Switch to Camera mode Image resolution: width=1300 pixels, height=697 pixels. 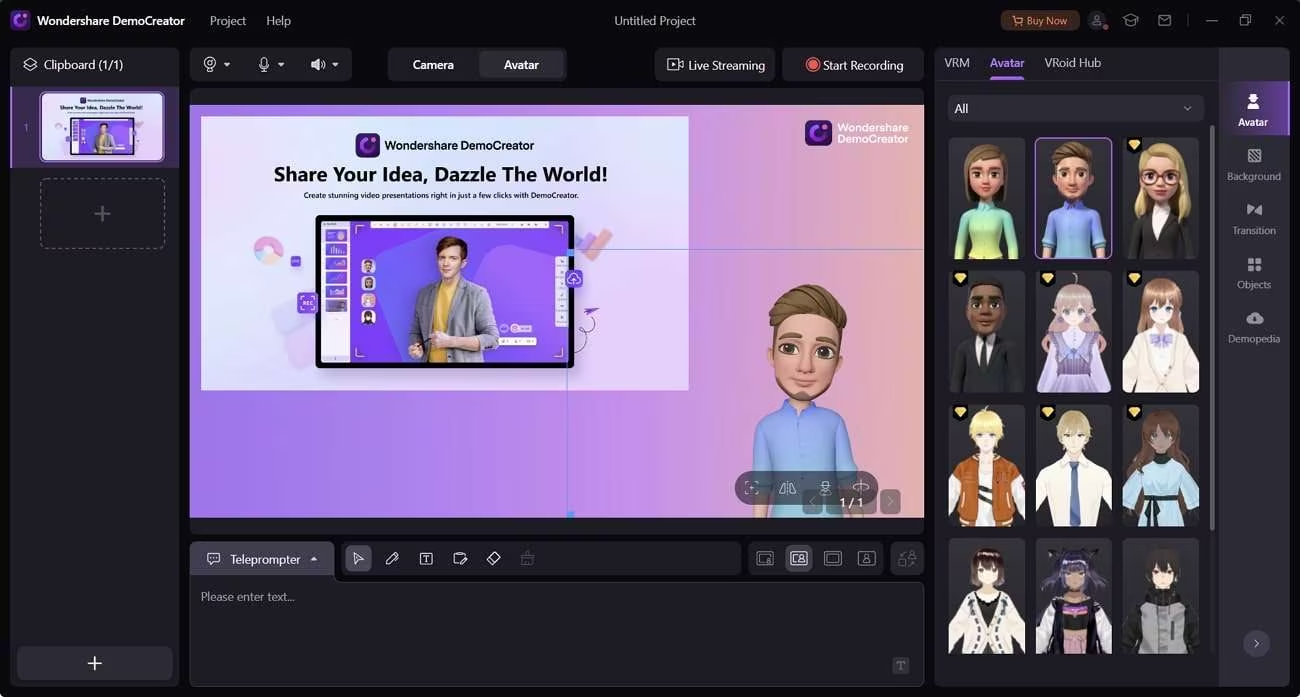(433, 65)
